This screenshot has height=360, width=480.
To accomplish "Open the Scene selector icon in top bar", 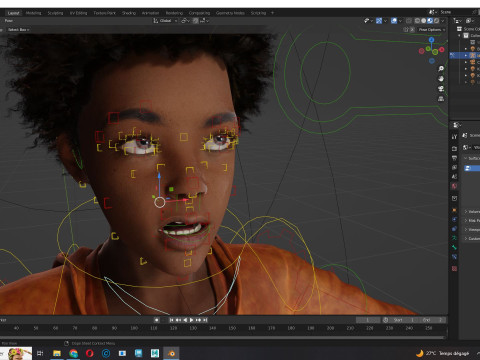I will (x=432, y=12).
